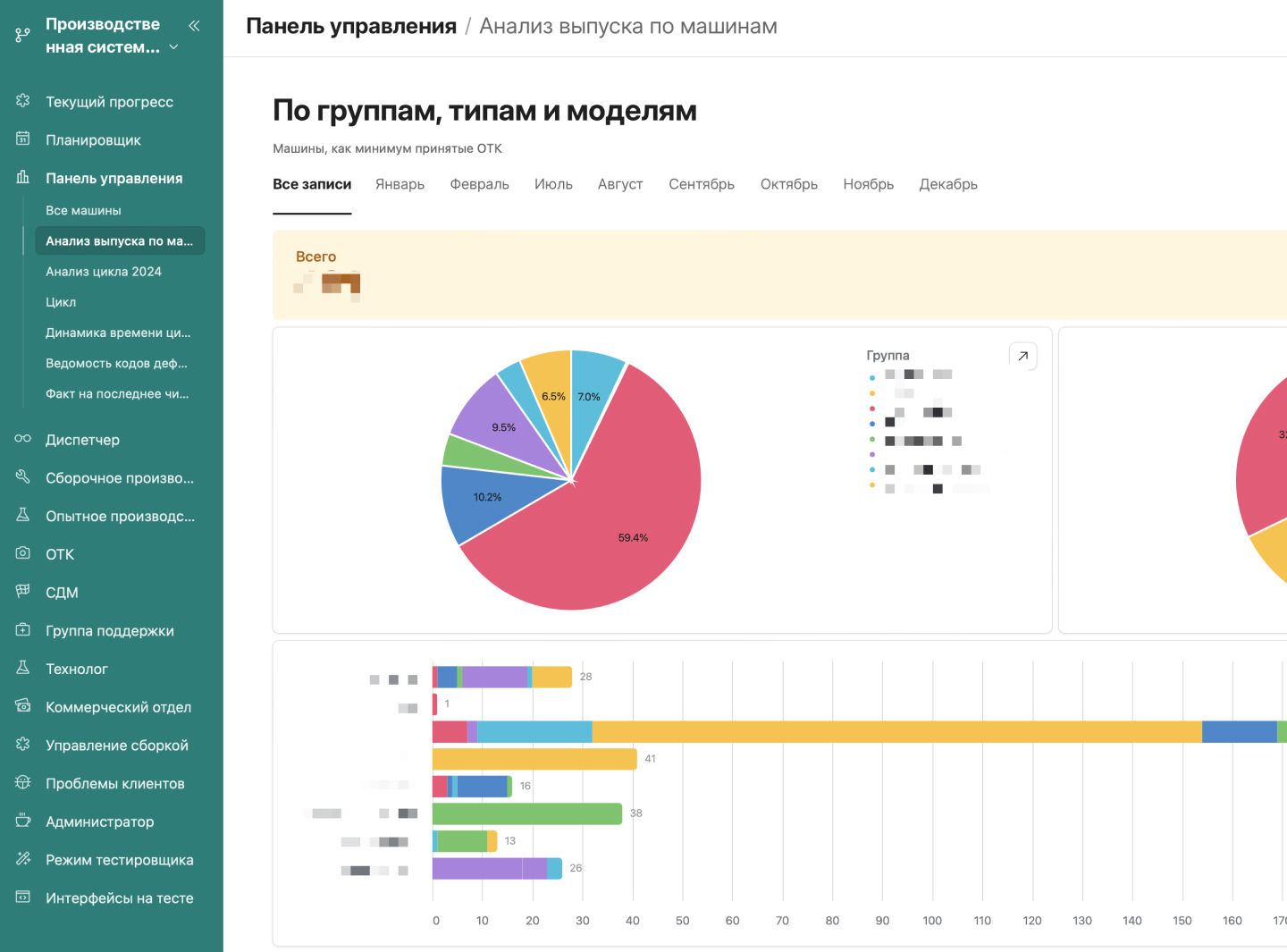Click the Интерфейсы на тесте window icon

point(23,897)
